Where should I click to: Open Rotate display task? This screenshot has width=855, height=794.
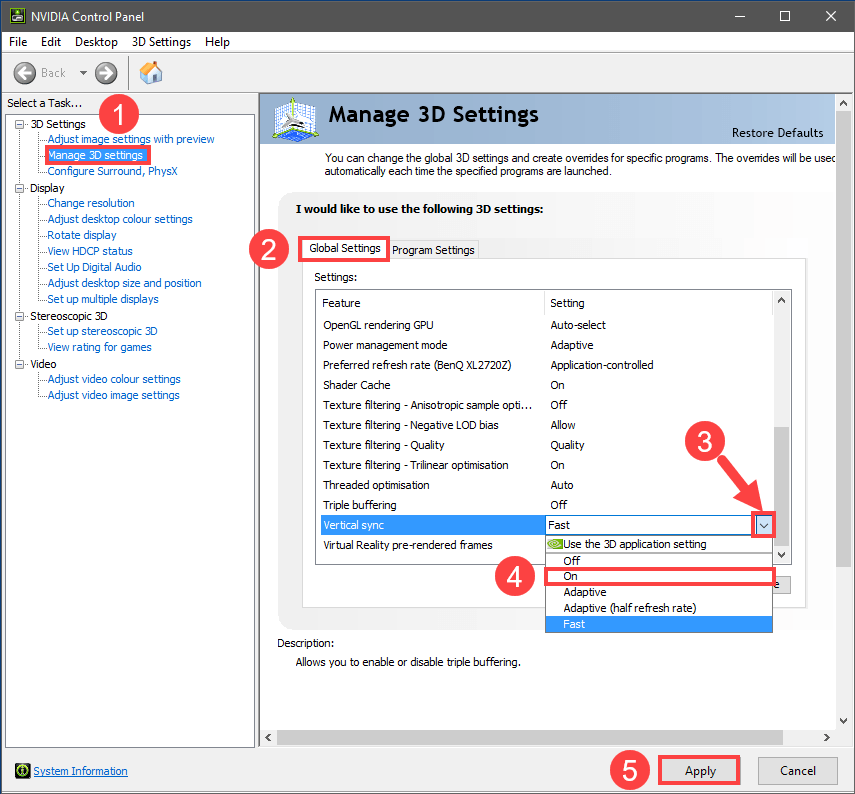coord(82,235)
